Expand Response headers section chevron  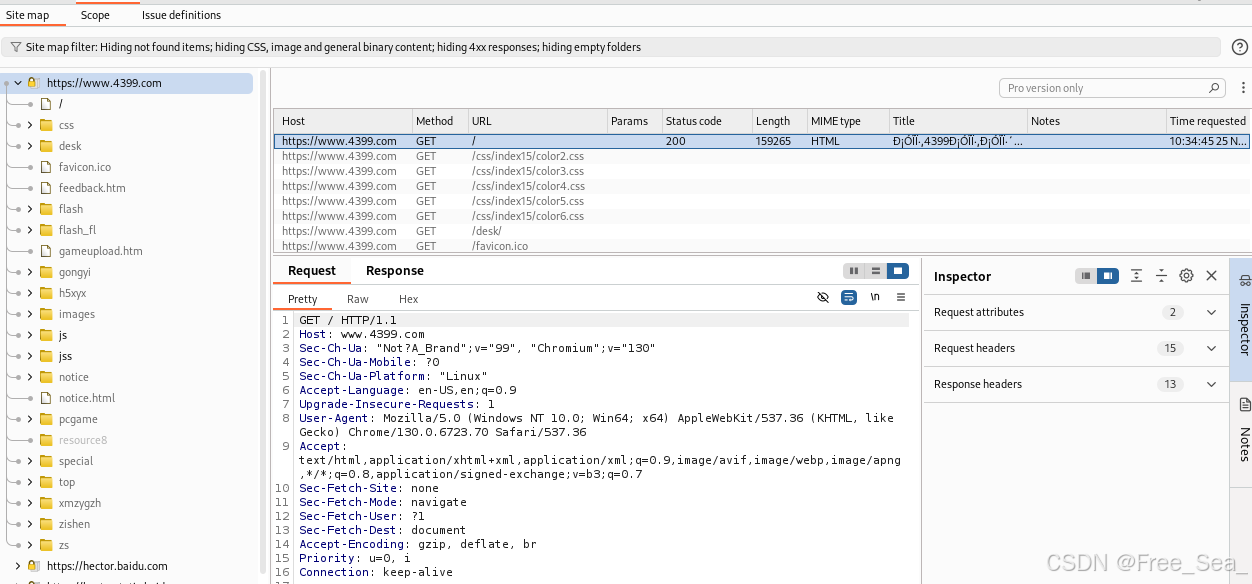(1211, 384)
